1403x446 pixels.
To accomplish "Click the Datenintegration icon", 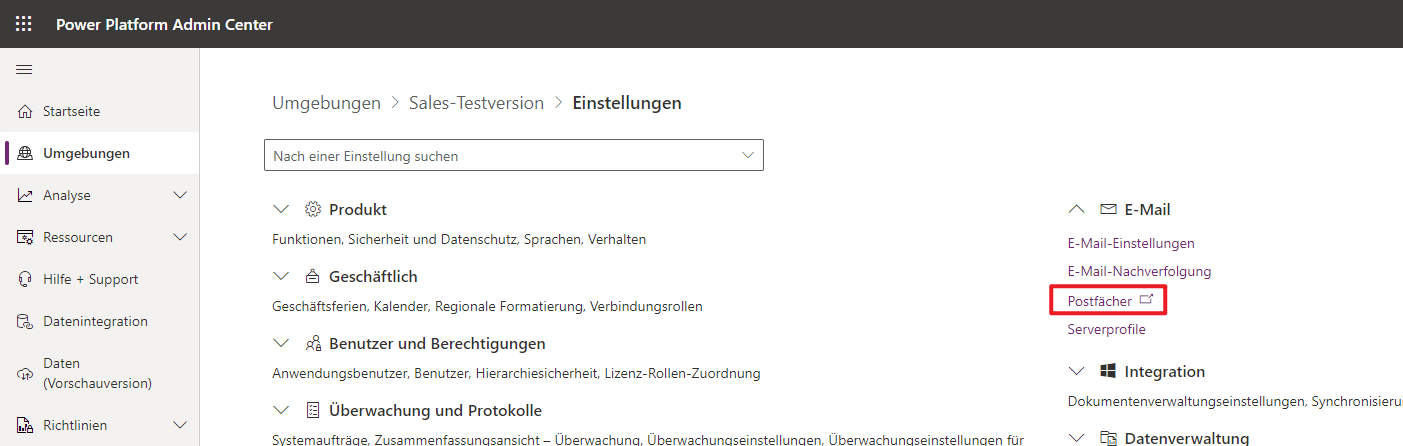I will [x=25, y=321].
